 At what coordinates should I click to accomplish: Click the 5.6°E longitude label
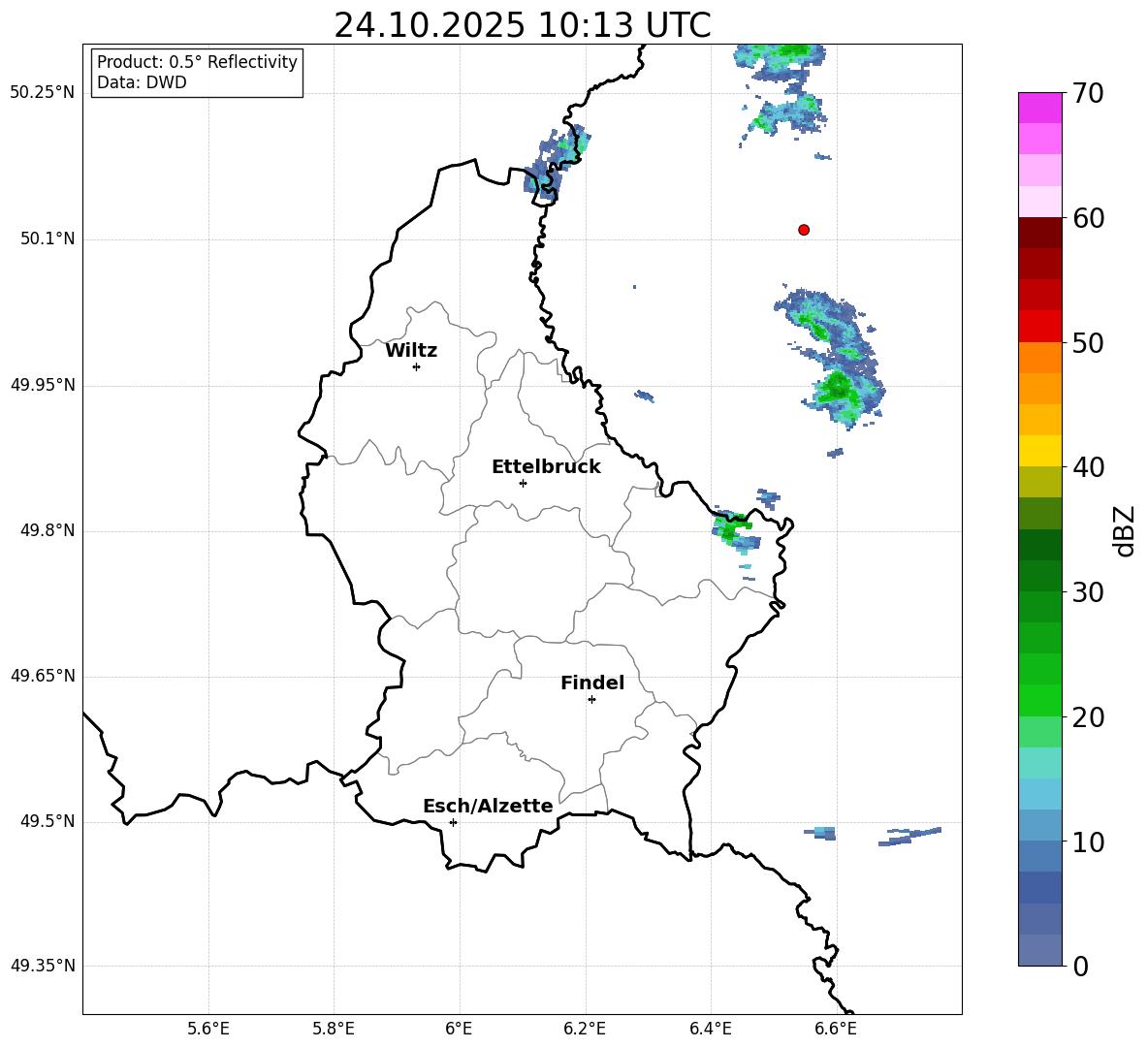(208, 1029)
